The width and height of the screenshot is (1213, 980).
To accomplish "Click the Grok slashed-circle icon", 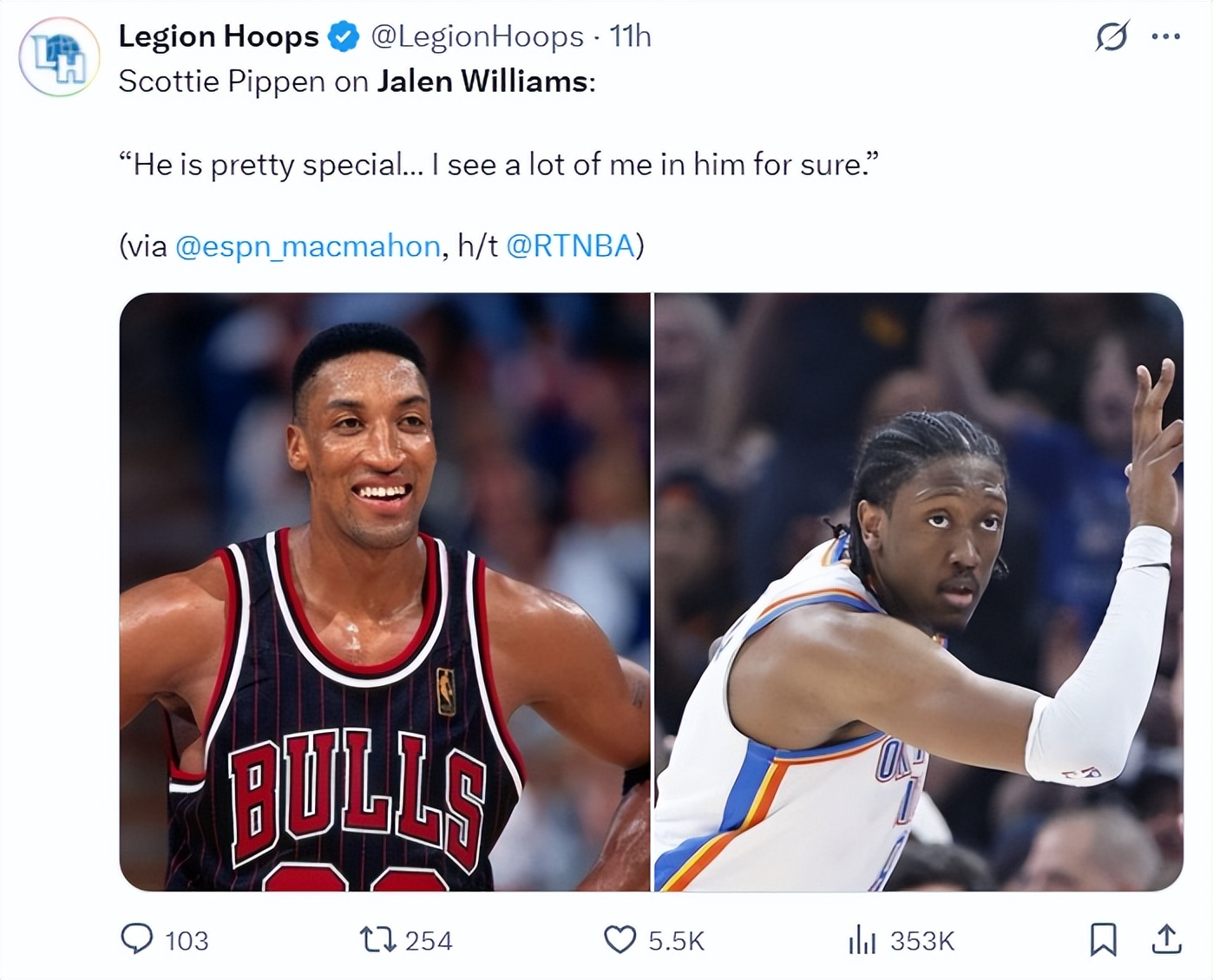I will click(x=1111, y=36).
